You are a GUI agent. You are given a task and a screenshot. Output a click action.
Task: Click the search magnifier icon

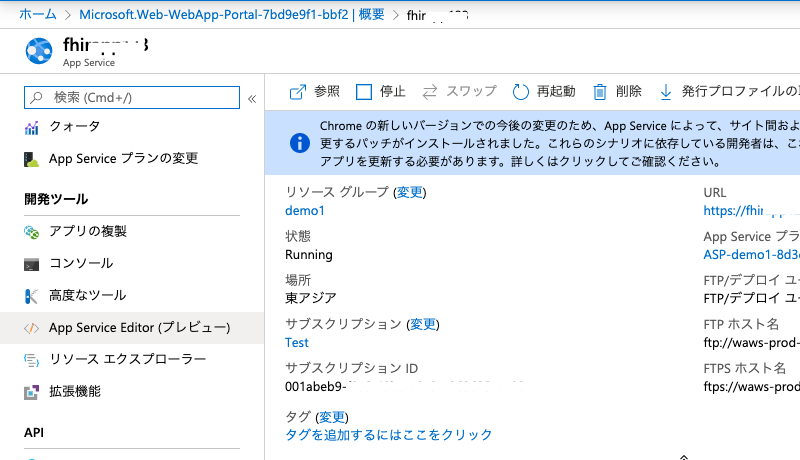pos(36,97)
